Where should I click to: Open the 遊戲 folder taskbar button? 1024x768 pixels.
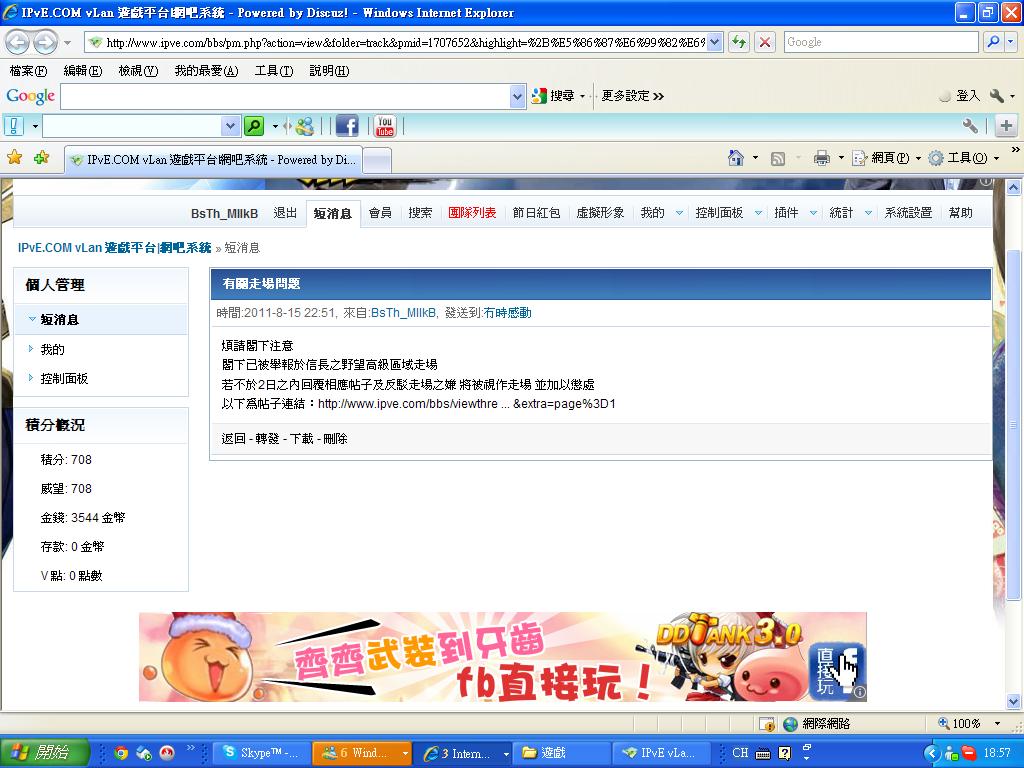[x=562, y=753]
